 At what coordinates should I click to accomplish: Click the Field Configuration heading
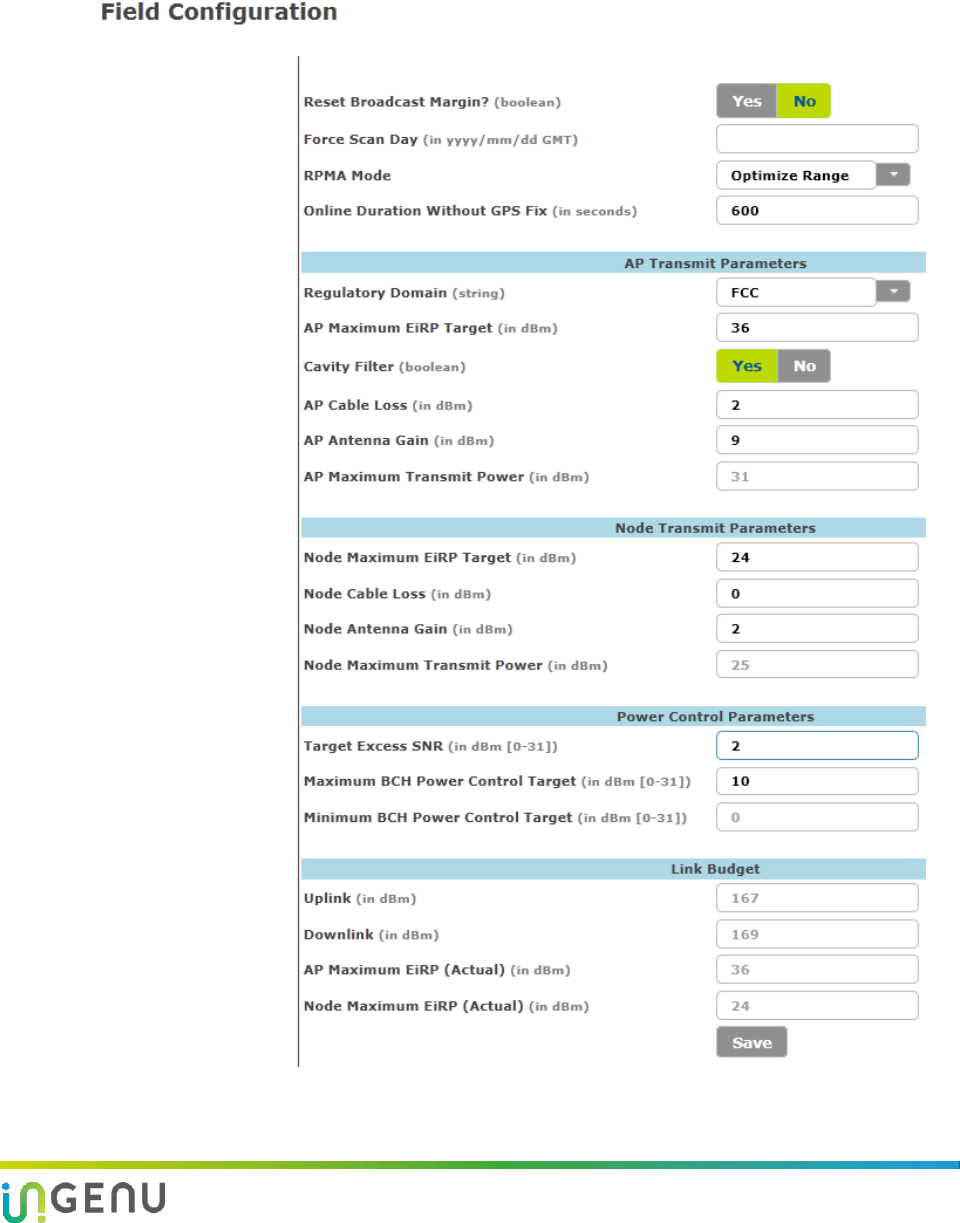coord(218,13)
